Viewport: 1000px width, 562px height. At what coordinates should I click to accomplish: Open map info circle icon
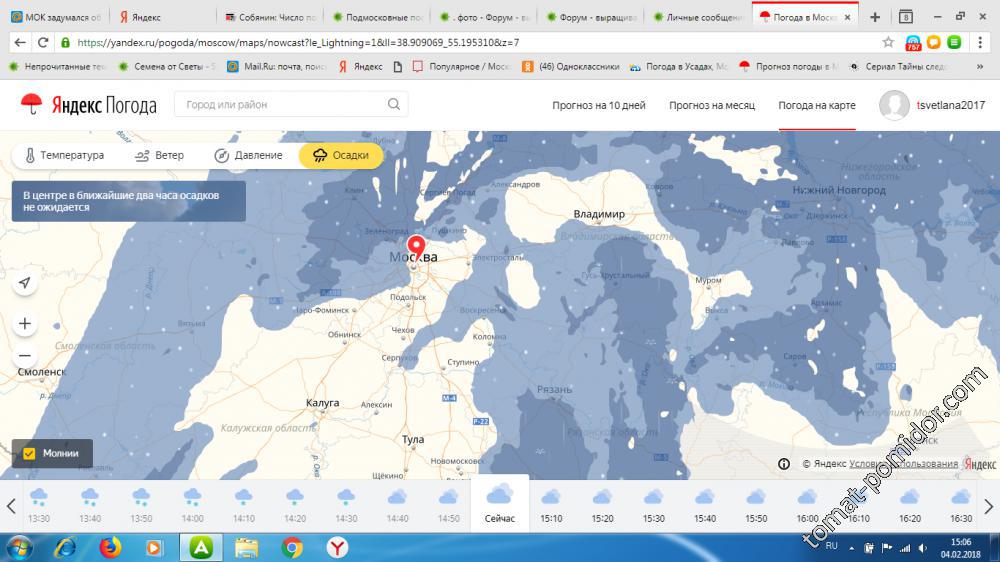784,464
